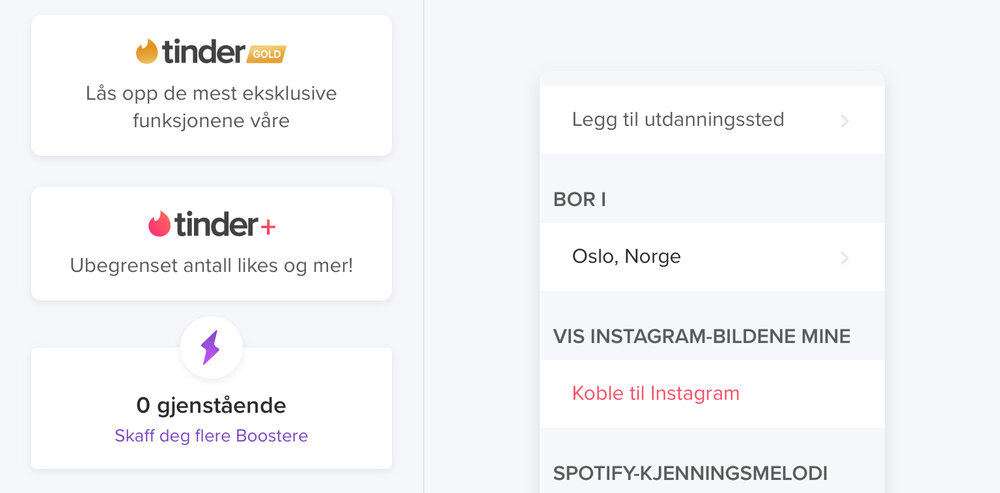Click the Tinder Gold flame icon

tap(147, 51)
